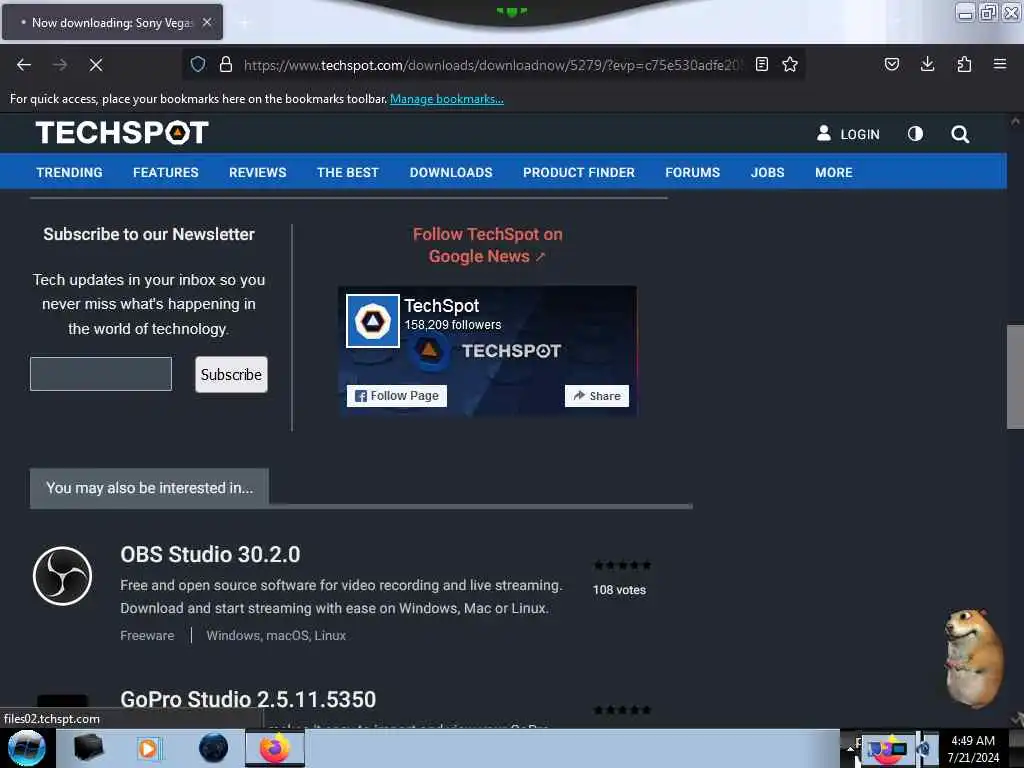Open the tracking protection shield icon
The height and width of the screenshot is (768, 1024).
point(198,64)
